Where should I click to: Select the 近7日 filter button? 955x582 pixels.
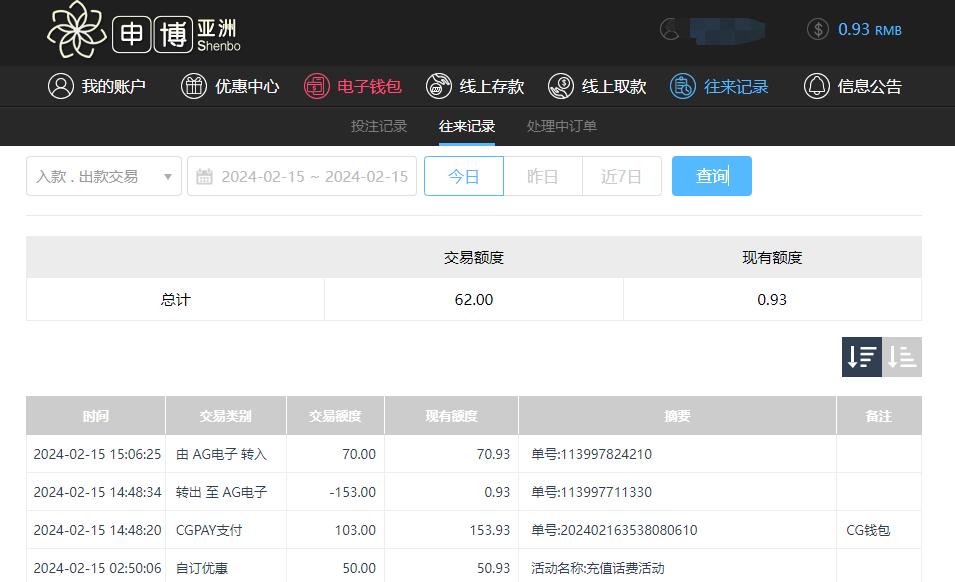pyautogui.click(x=621, y=176)
